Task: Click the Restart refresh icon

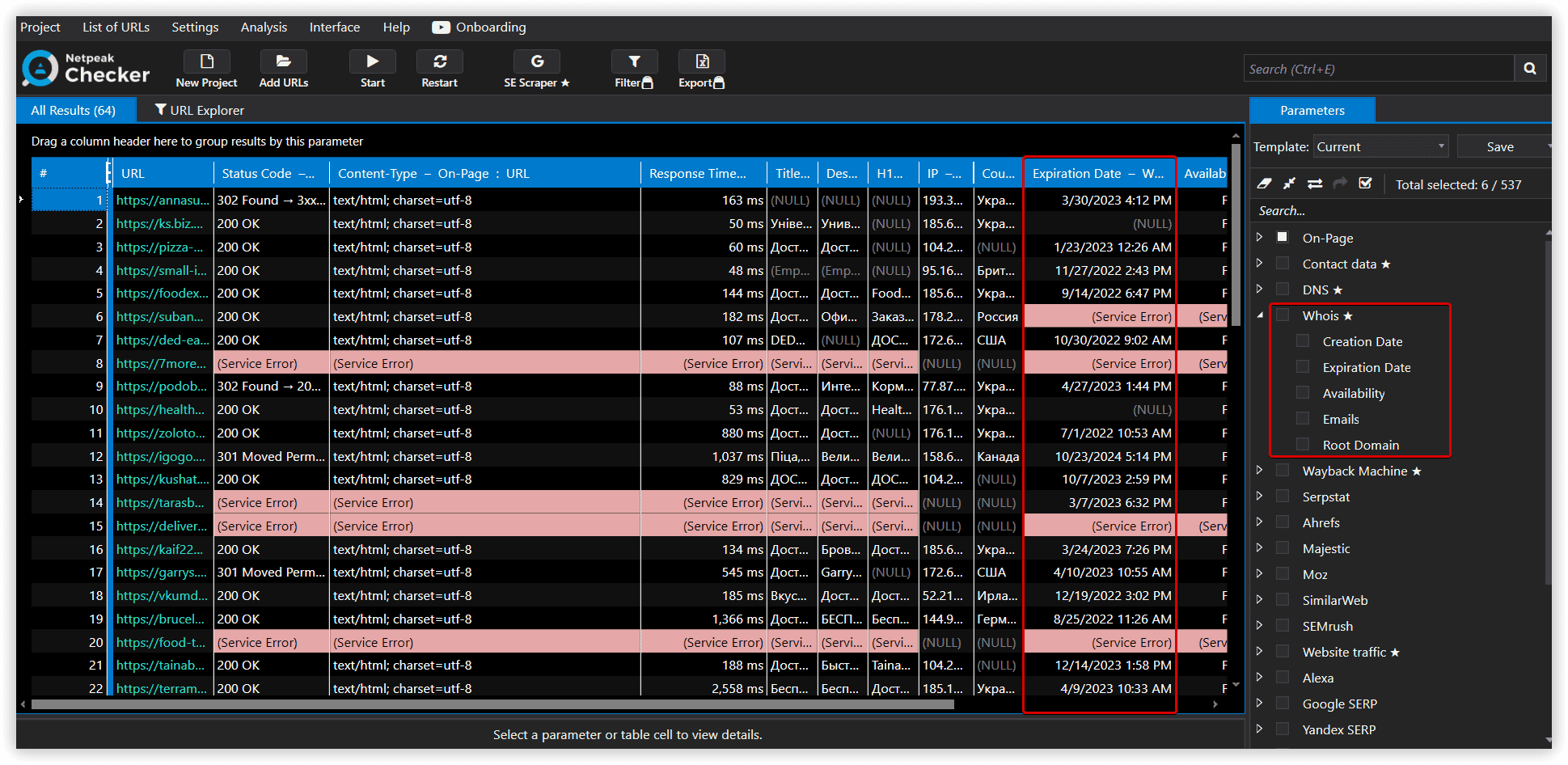Action: [x=440, y=61]
